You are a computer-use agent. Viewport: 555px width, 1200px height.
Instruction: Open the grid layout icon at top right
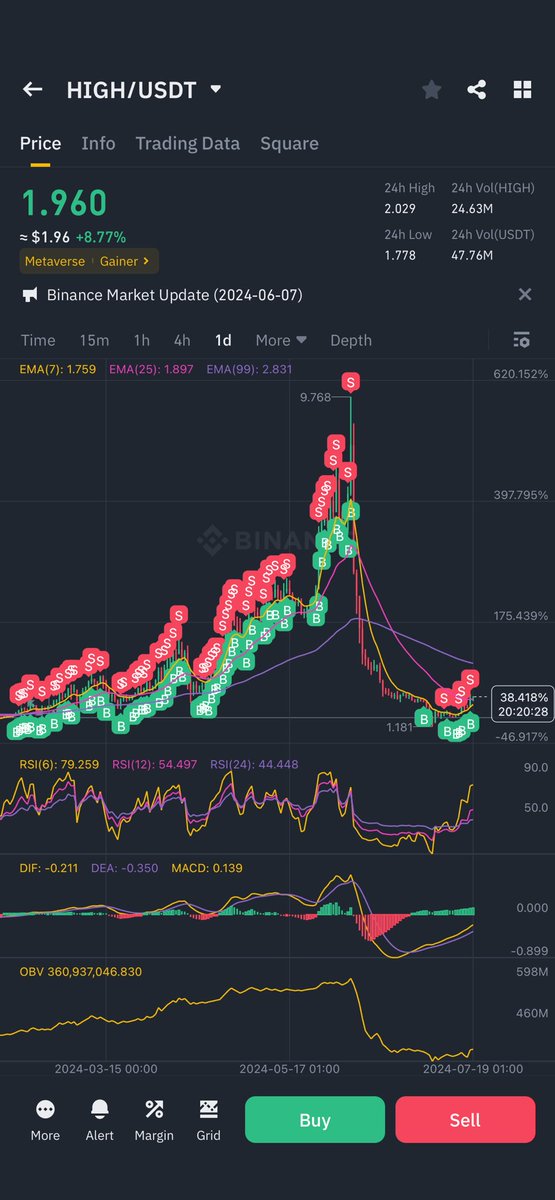click(x=522, y=90)
